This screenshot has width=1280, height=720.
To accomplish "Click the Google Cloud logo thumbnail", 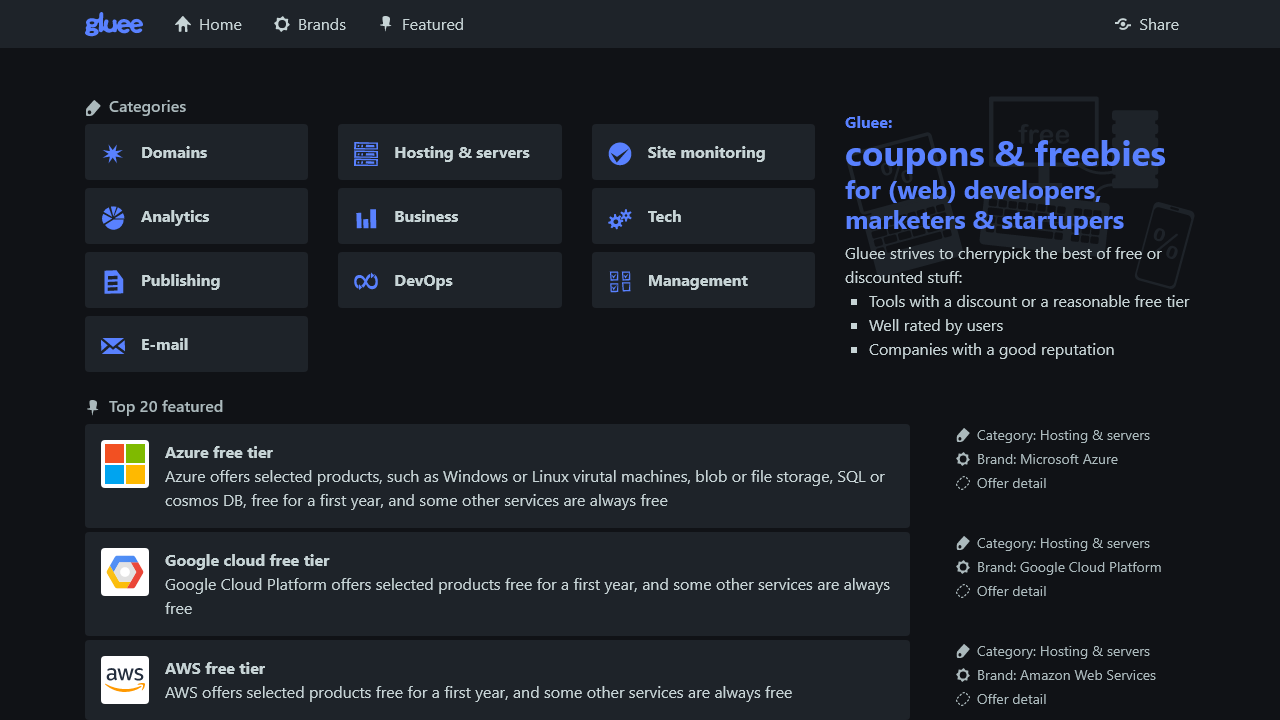I will tap(125, 572).
